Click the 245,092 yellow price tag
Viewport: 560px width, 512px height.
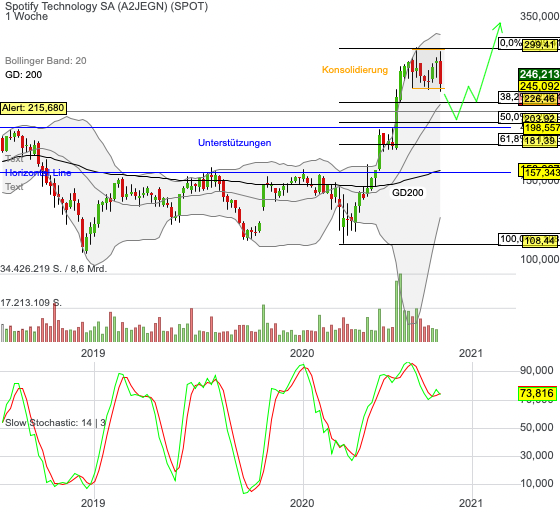[x=539, y=86]
